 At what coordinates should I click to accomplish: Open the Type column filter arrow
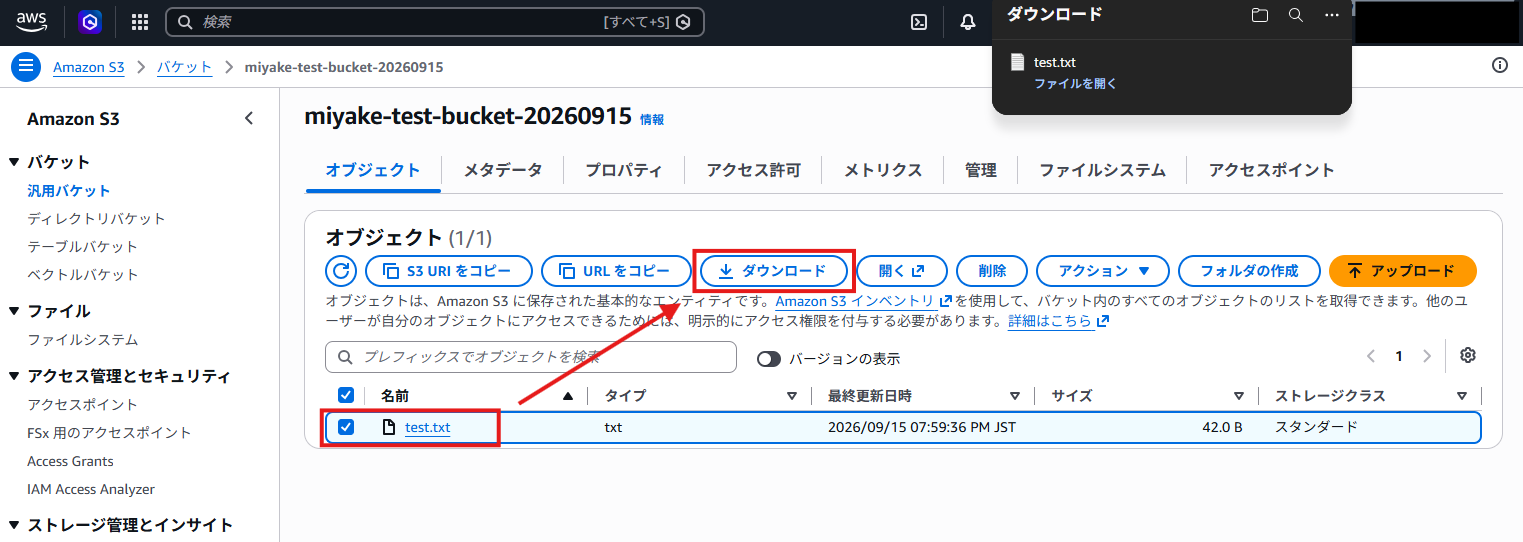click(x=792, y=396)
